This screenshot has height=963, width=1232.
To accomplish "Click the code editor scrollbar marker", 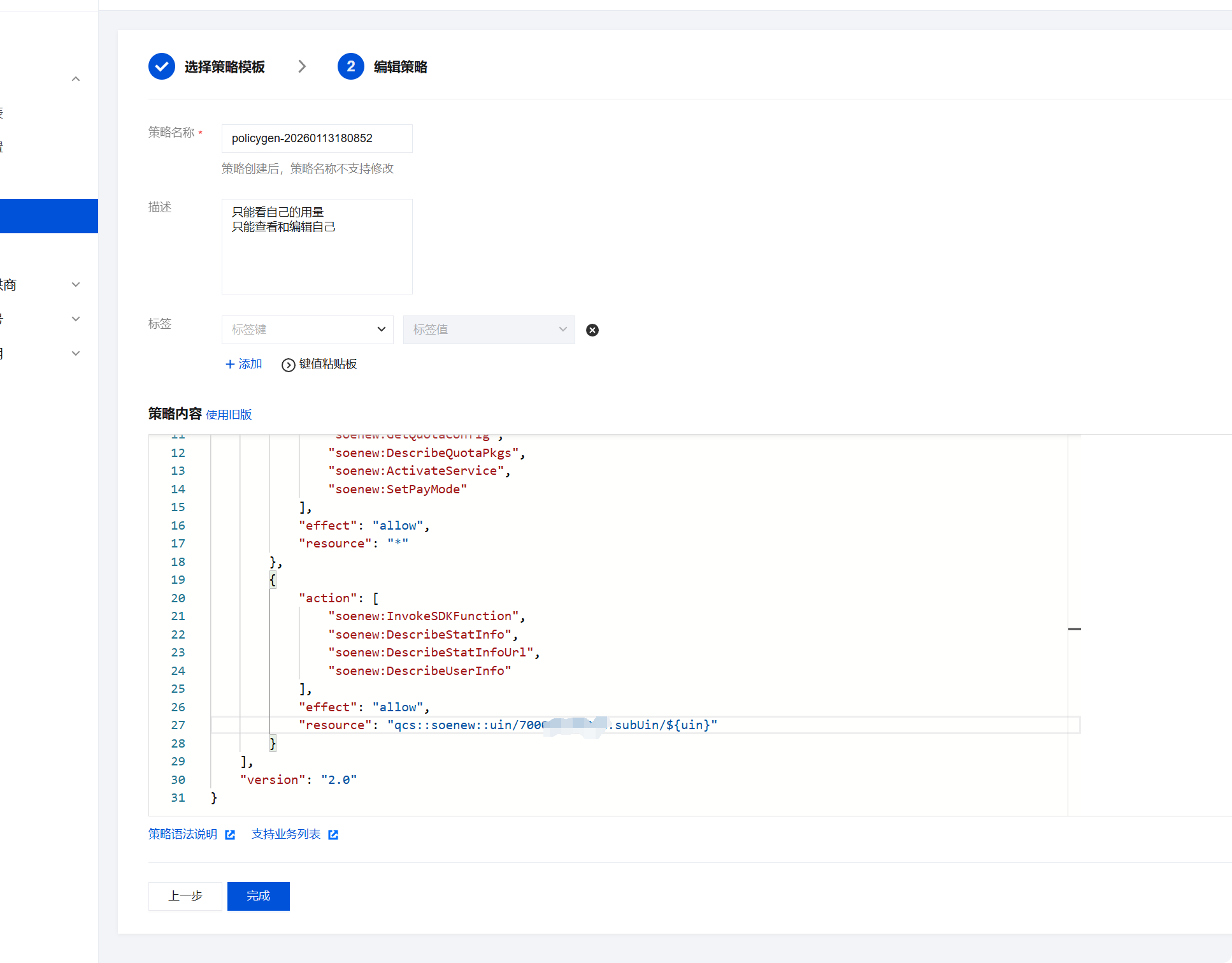I will 1075,629.
